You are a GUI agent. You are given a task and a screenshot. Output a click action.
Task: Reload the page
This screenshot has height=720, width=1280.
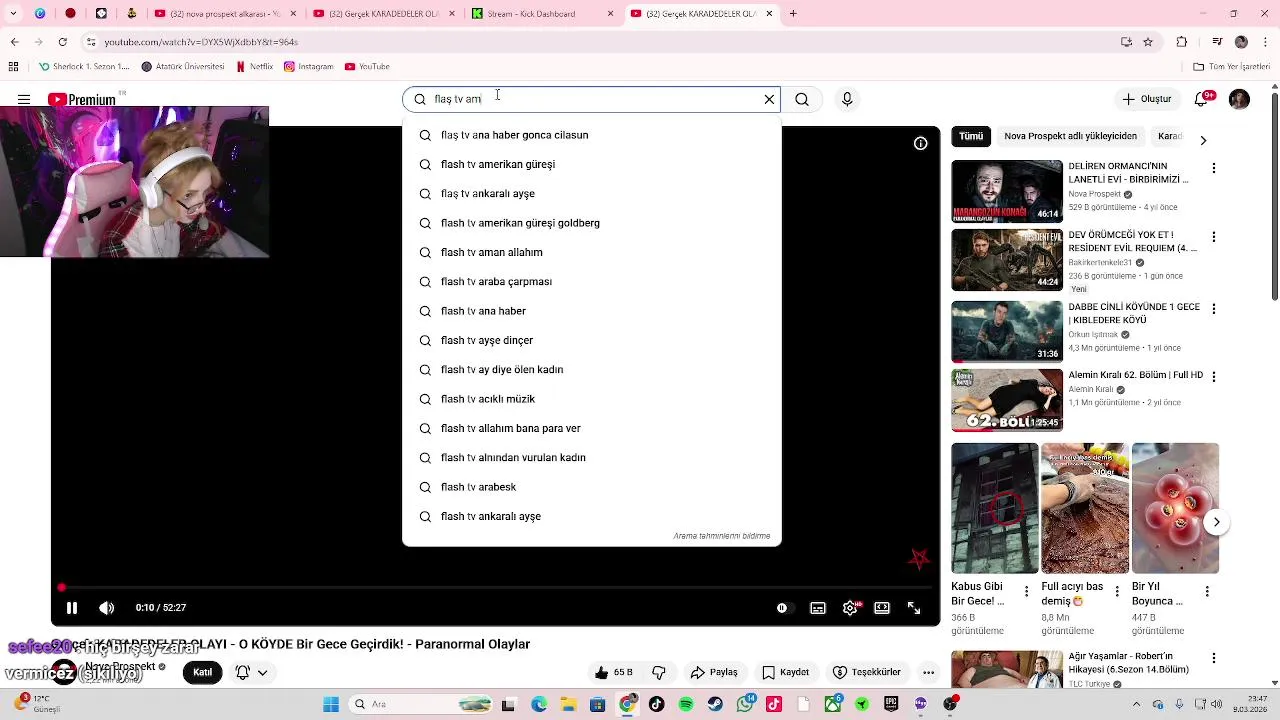click(x=63, y=42)
